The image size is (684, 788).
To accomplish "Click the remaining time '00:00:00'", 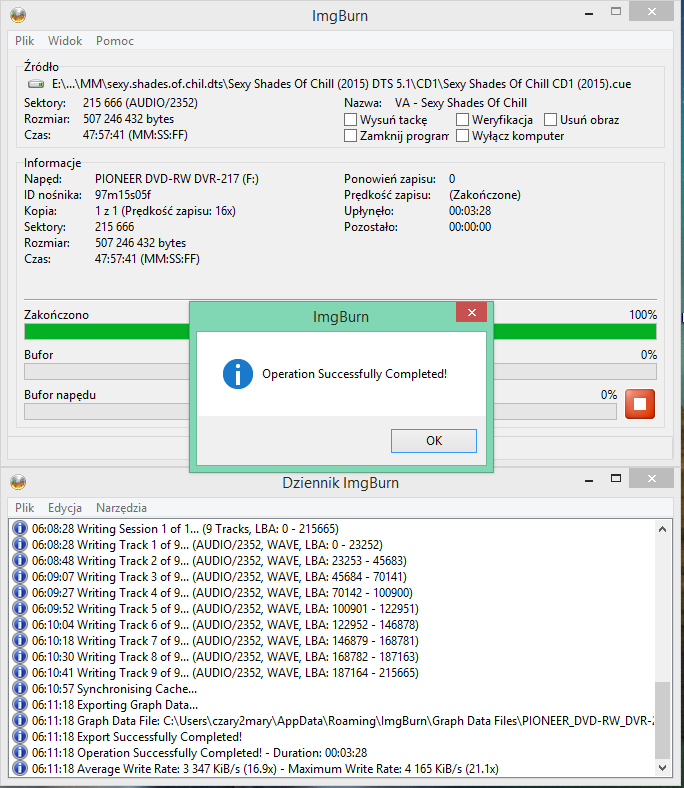I will coord(470,227).
